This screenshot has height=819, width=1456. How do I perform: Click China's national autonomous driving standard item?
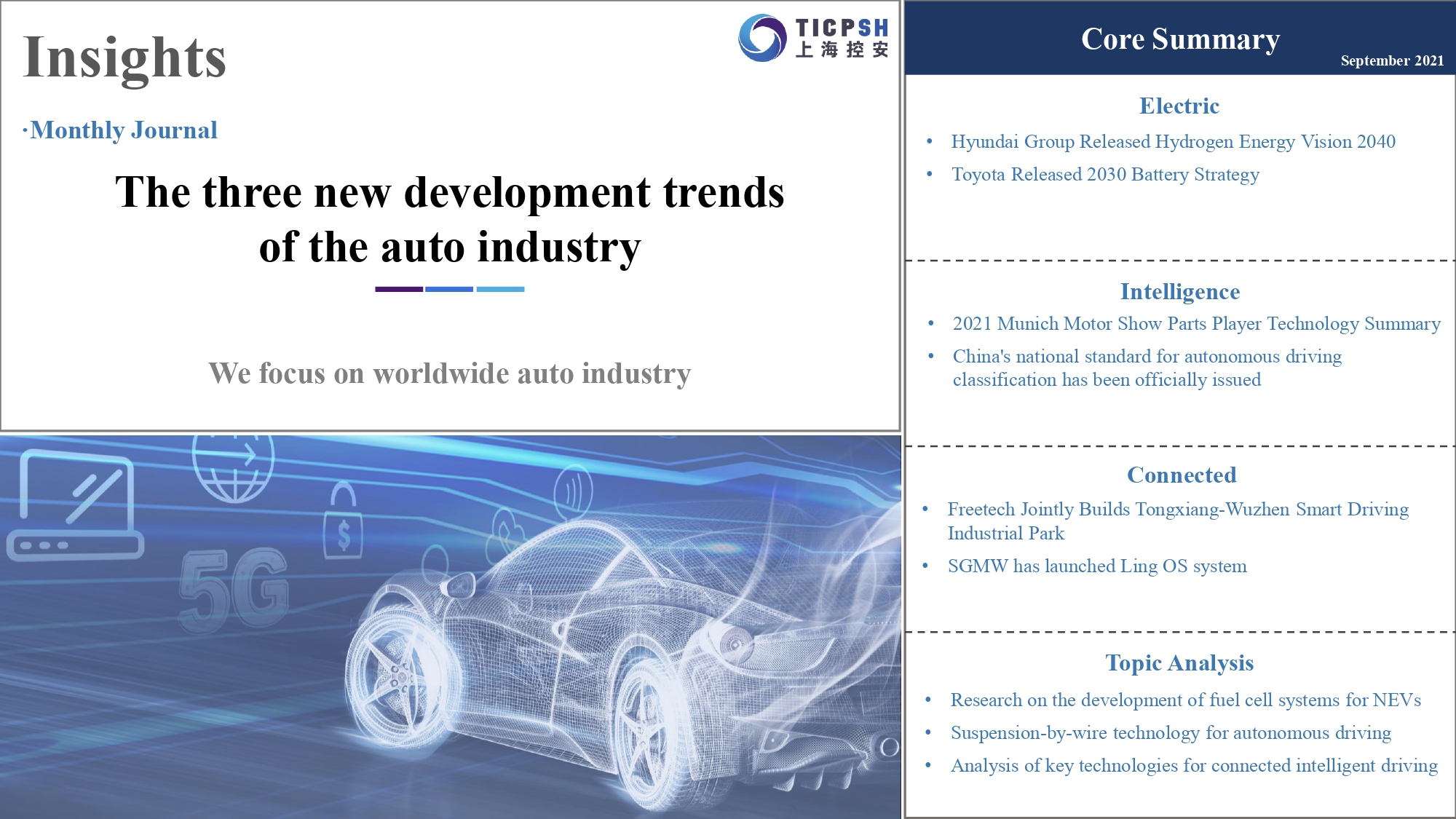click(1147, 368)
